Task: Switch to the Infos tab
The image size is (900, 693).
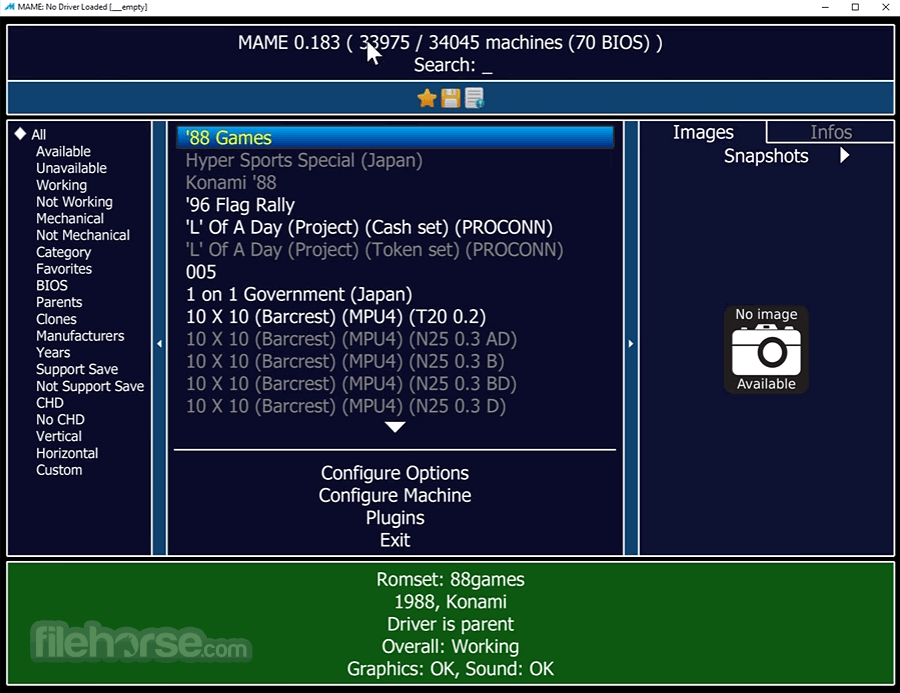Action: click(x=829, y=131)
